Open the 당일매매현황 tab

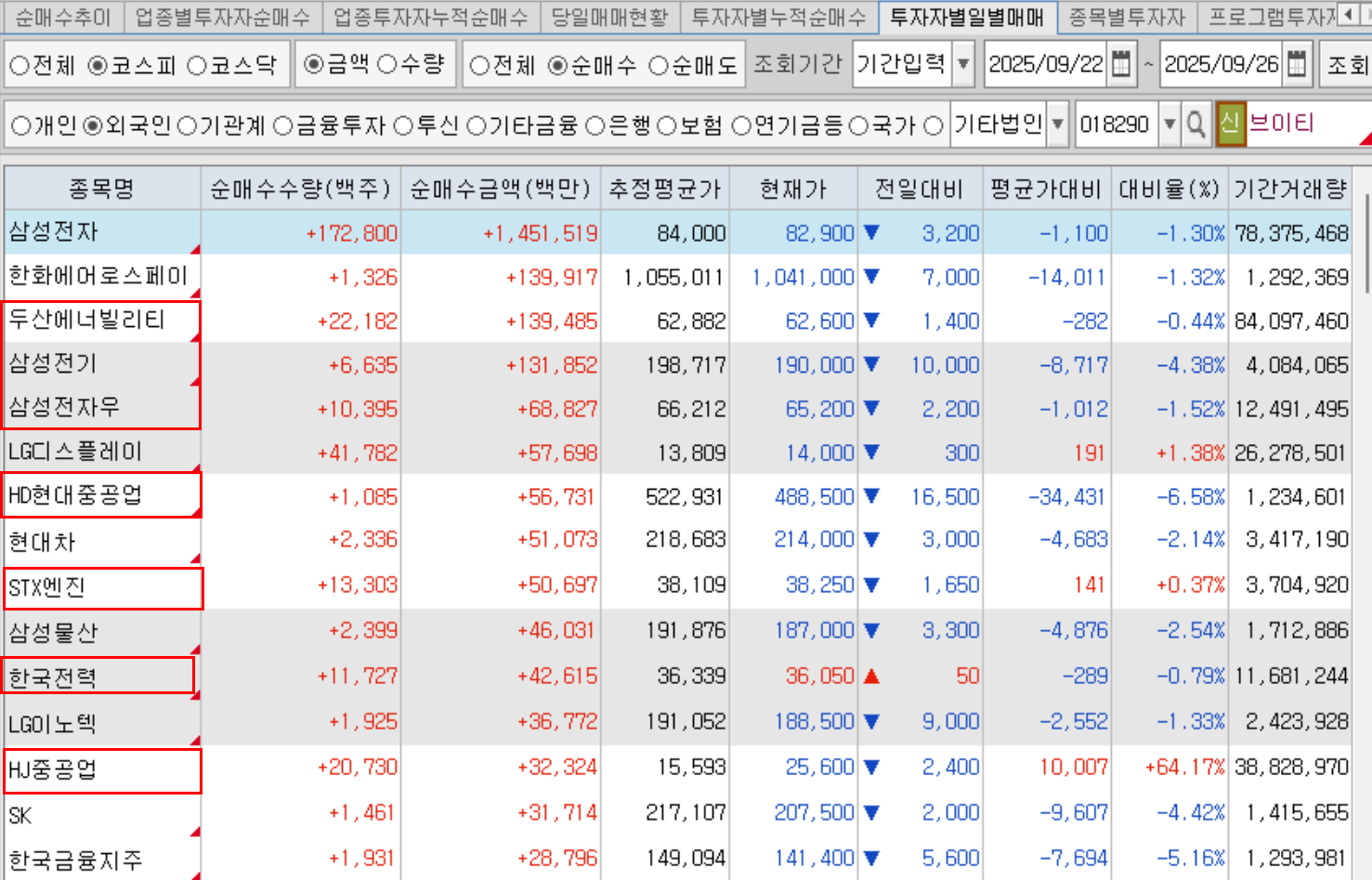609,17
